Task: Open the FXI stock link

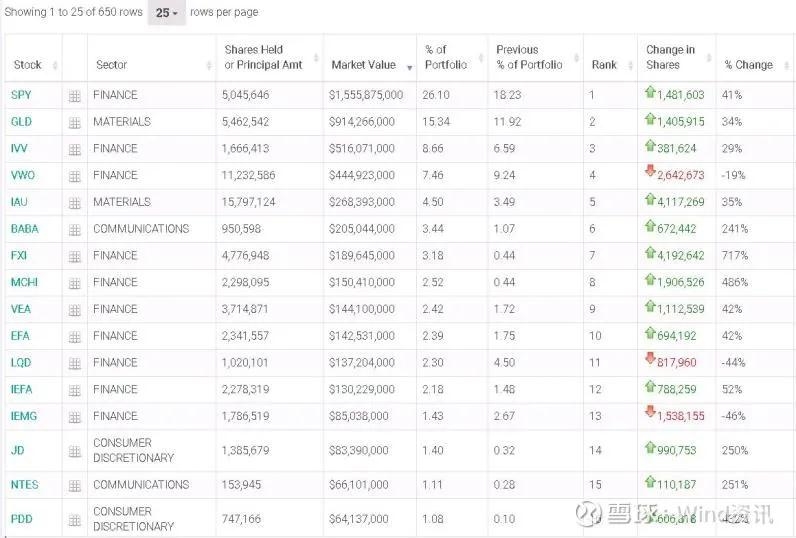Action: (19, 256)
